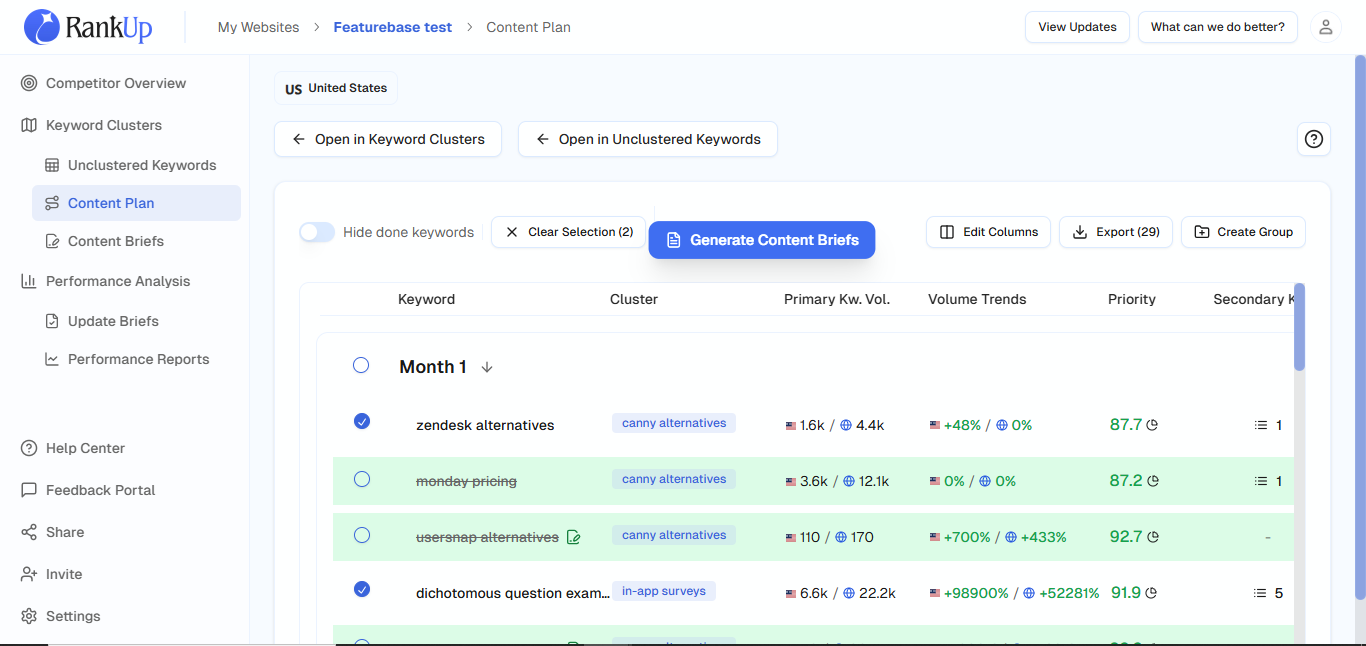Image resolution: width=1366 pixels, height=646 pixels.
Task: Go to Unclustered Keywords
Action: coord(142,165)
